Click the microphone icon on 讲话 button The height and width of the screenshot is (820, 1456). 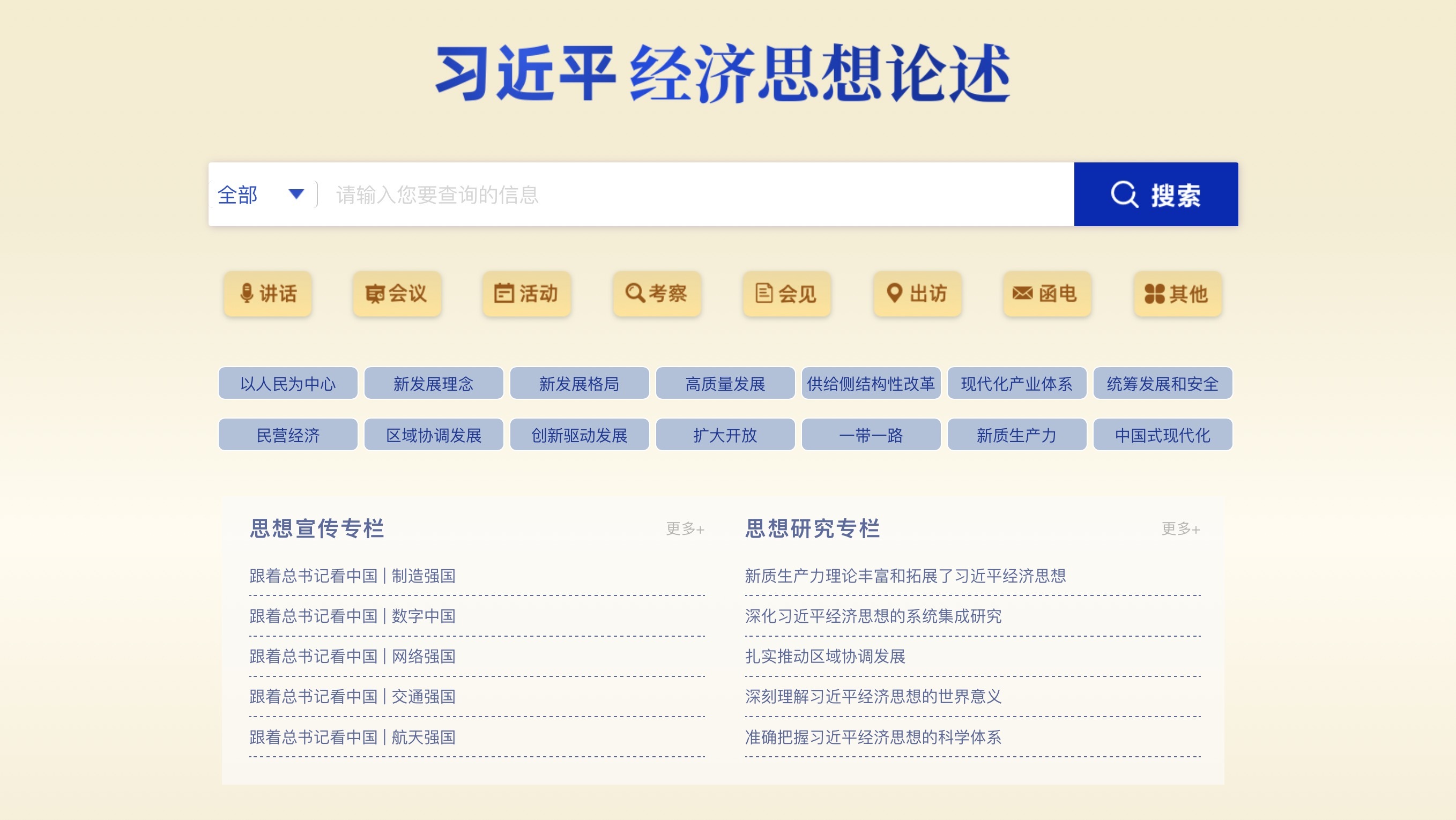[246, 293]
